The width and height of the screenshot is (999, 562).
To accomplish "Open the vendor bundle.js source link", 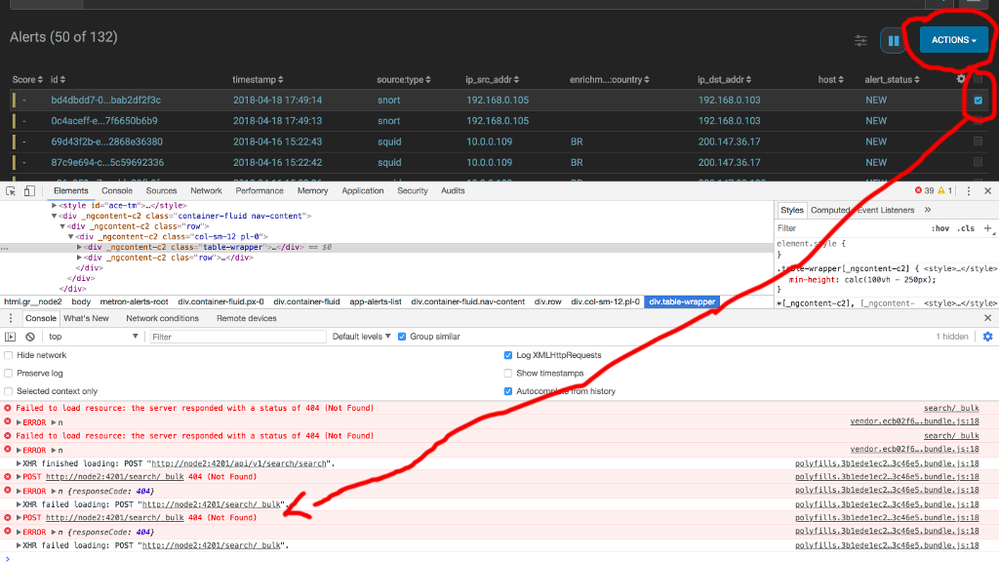I will pyautogui.click(x=914, y=422).
